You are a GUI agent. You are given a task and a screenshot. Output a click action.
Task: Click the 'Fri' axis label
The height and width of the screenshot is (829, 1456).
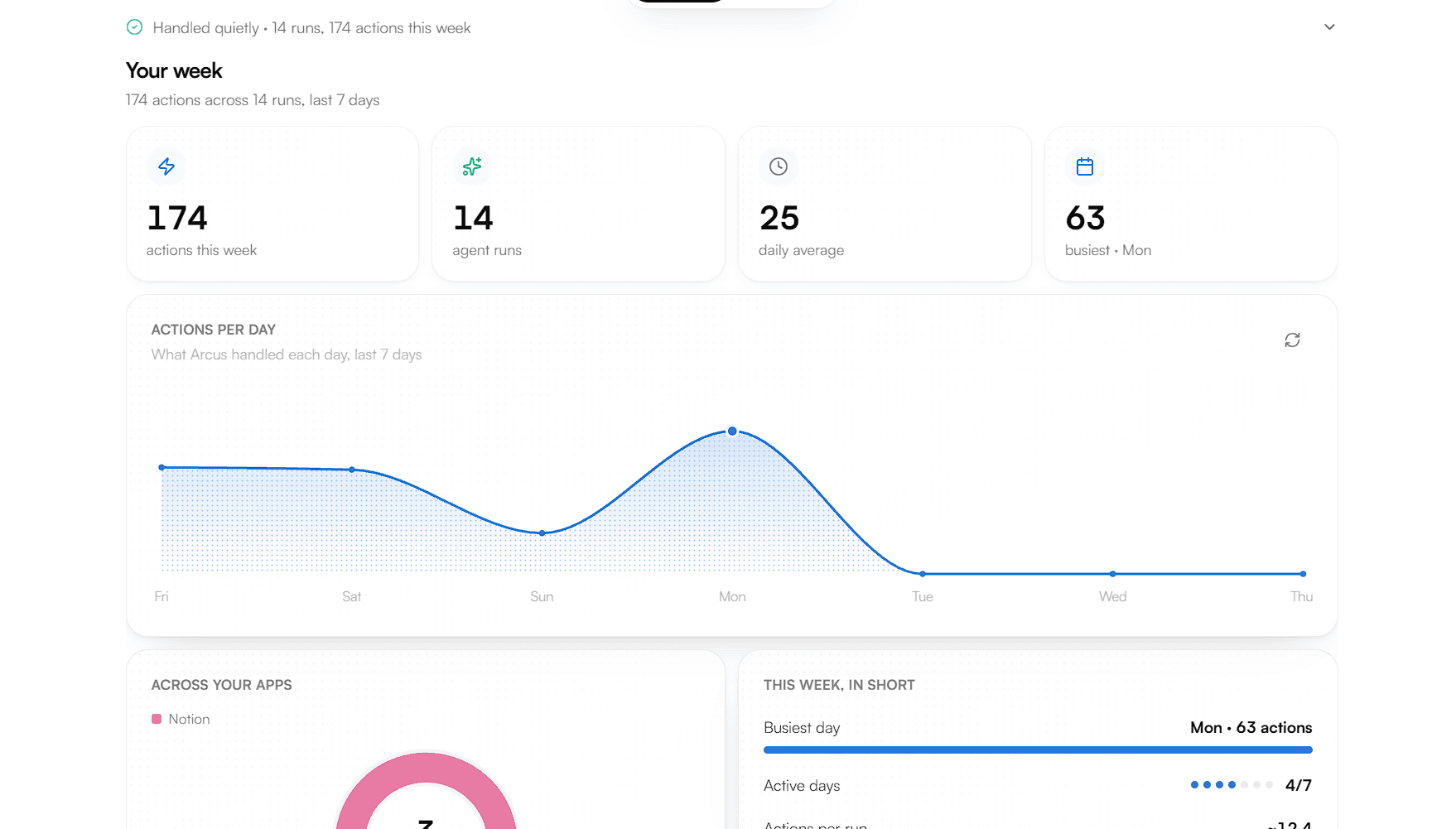162,596
